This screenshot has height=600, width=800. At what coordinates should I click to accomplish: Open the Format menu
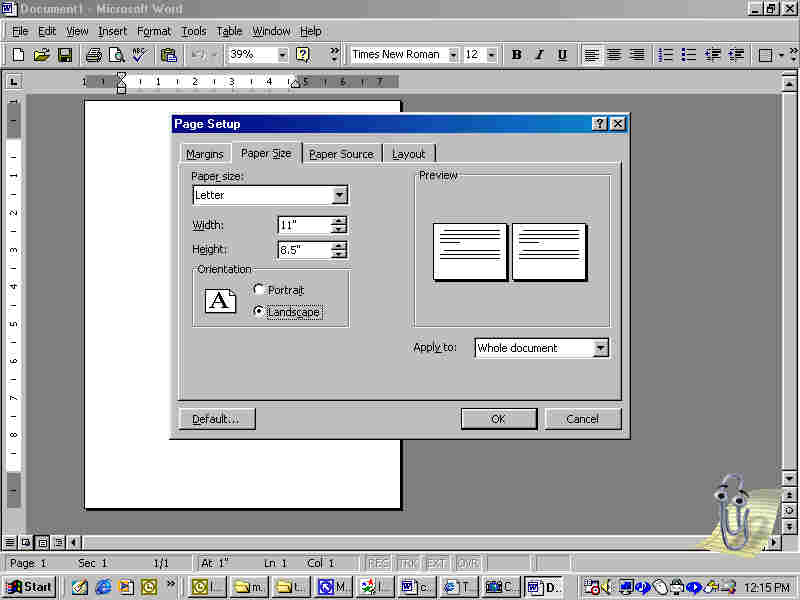click(x=154, y=31)
